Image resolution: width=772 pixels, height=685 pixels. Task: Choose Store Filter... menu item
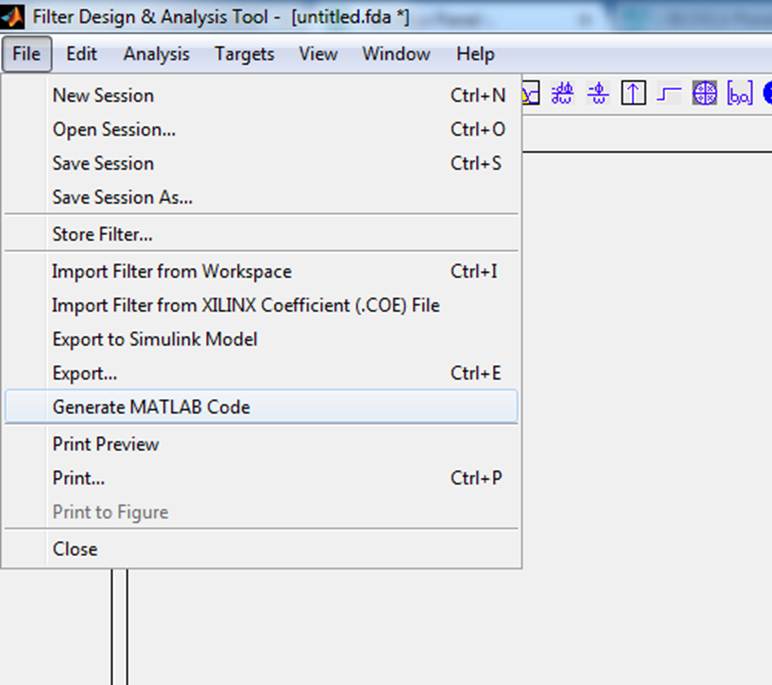click(x=102, y=235)
